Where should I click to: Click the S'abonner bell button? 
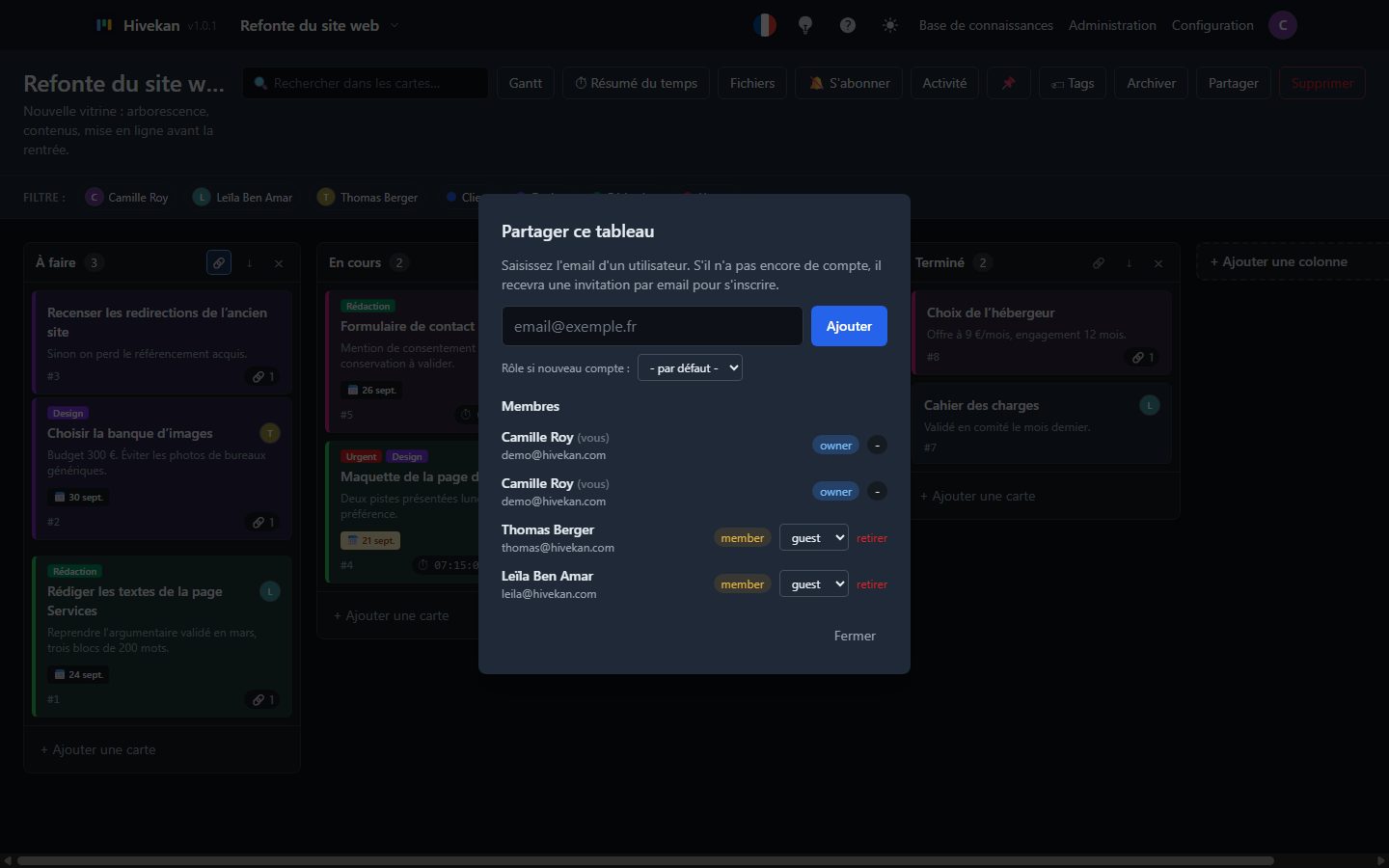click(849, 83)
